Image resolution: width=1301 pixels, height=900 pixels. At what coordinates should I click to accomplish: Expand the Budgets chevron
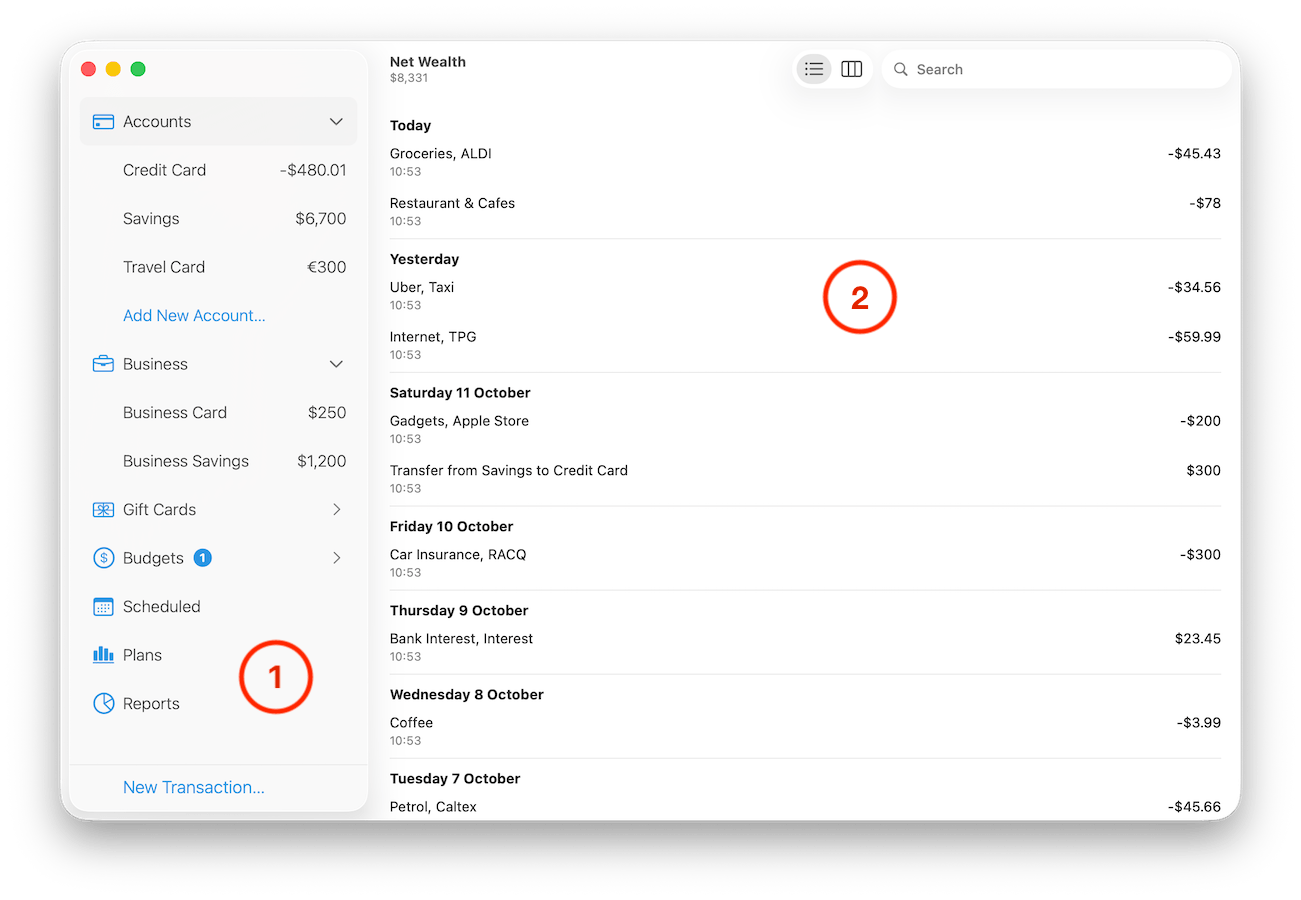click(x=336, y=558)
